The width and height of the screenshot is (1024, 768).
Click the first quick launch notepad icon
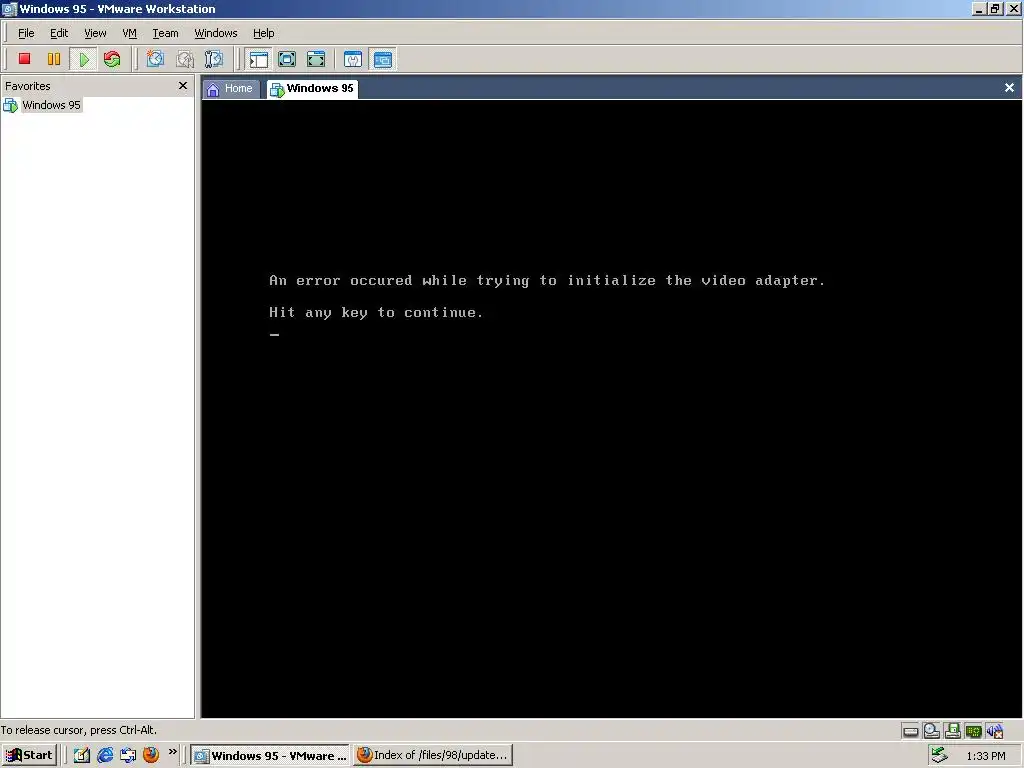tap(81, 755)
